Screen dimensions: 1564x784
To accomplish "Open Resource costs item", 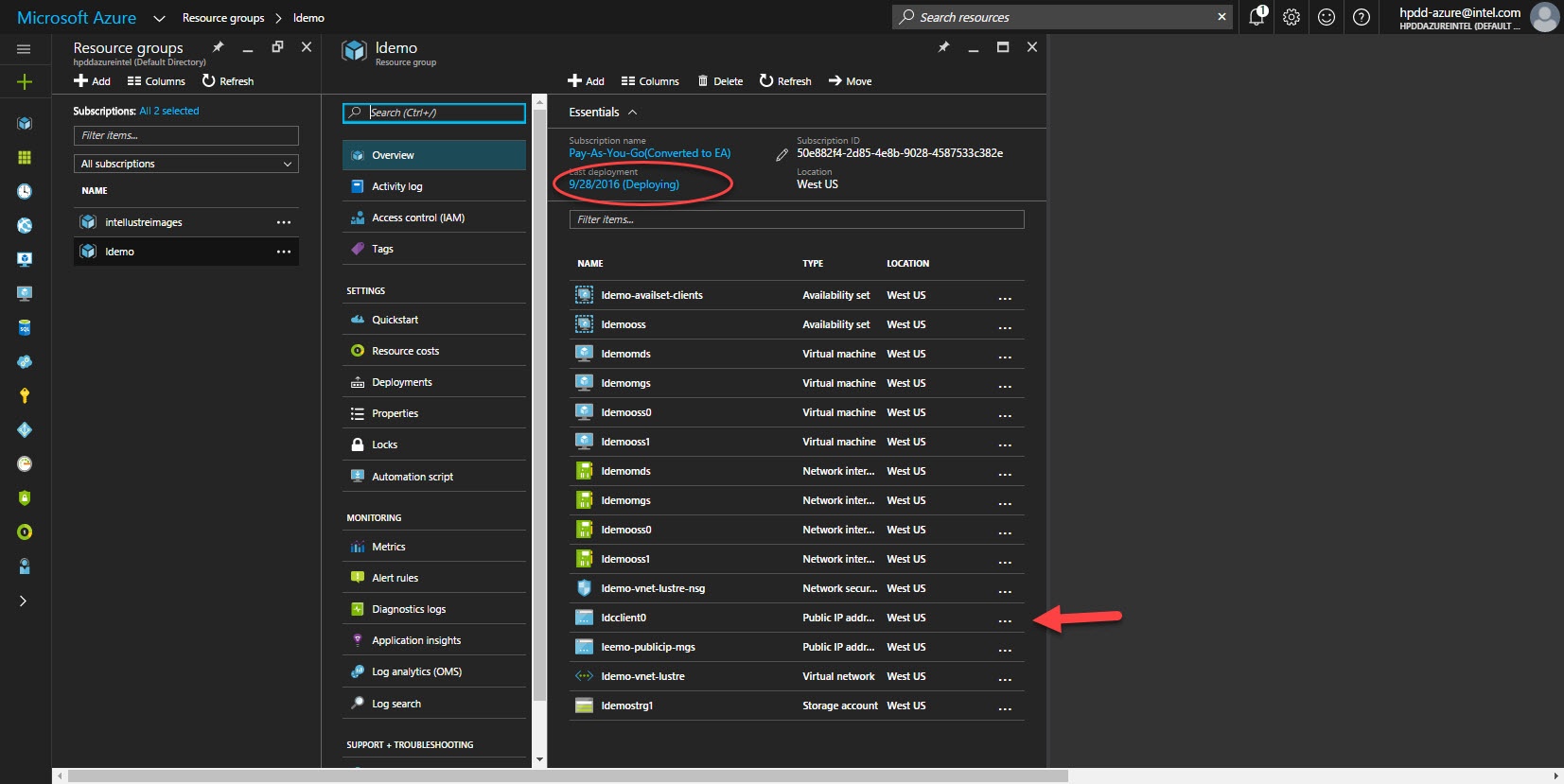I will pos(434,351).
